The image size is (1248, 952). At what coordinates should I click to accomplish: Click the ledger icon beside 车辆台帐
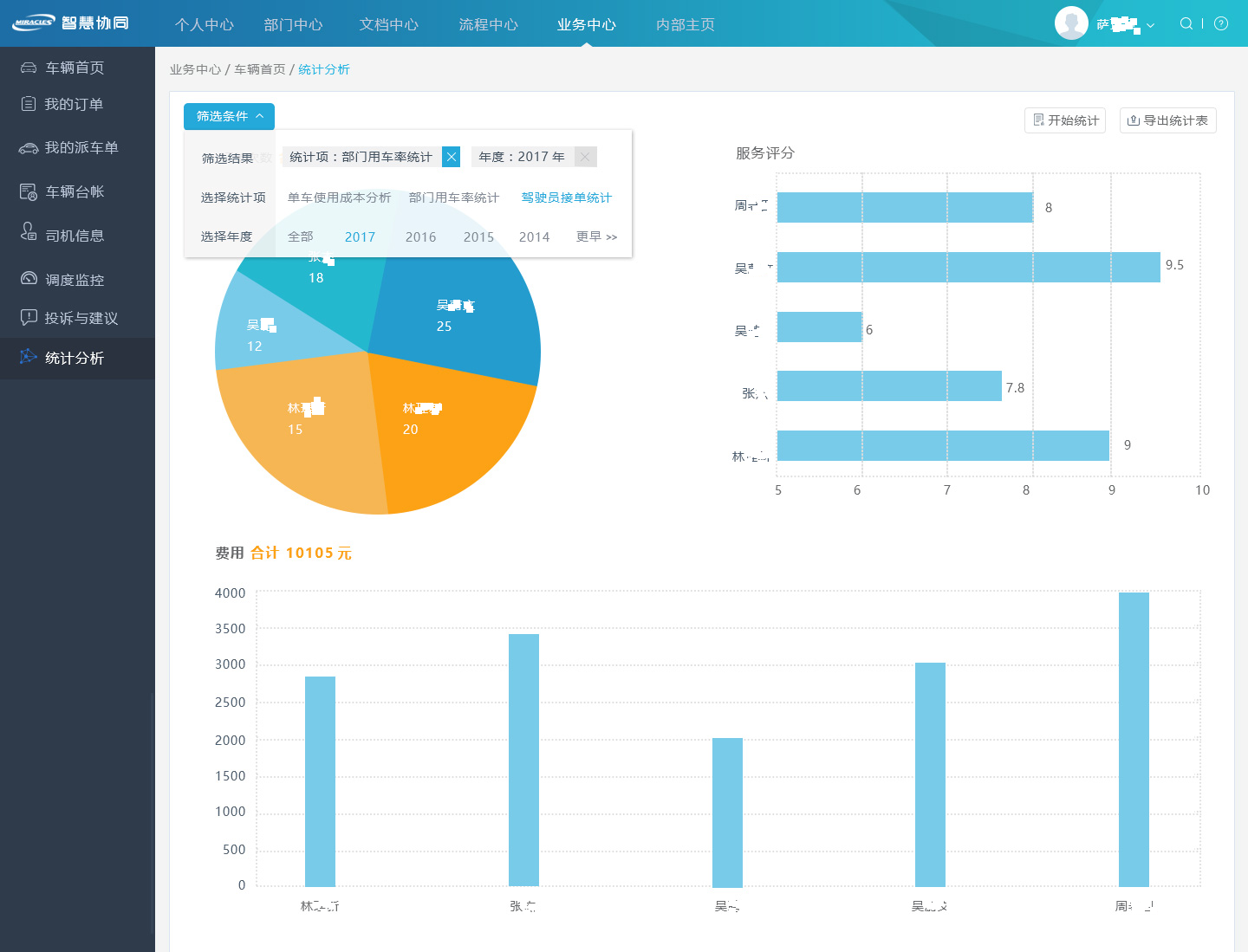(29, 191)
